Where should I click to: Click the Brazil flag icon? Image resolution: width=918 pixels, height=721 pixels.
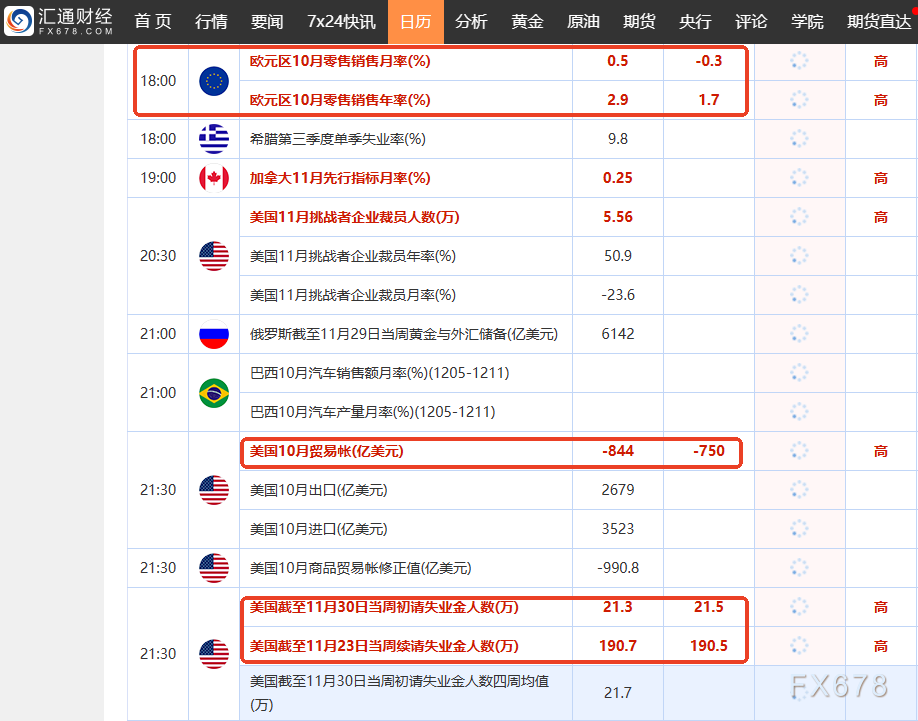point(213,393)
